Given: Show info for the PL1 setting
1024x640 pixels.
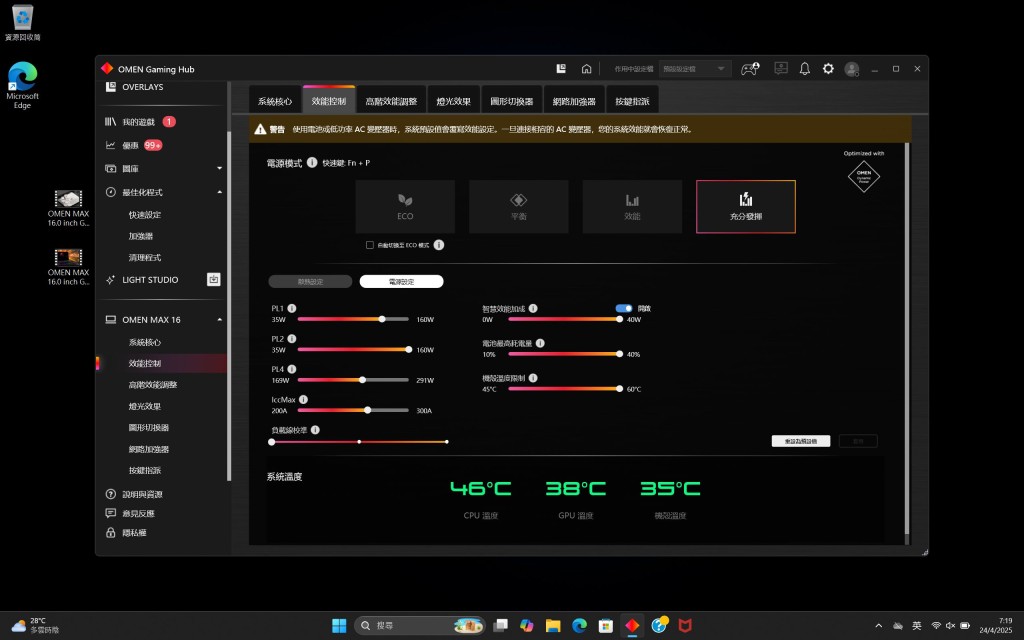Looking at the screenshot, I should pyautogui.click(x=292, y=308).
